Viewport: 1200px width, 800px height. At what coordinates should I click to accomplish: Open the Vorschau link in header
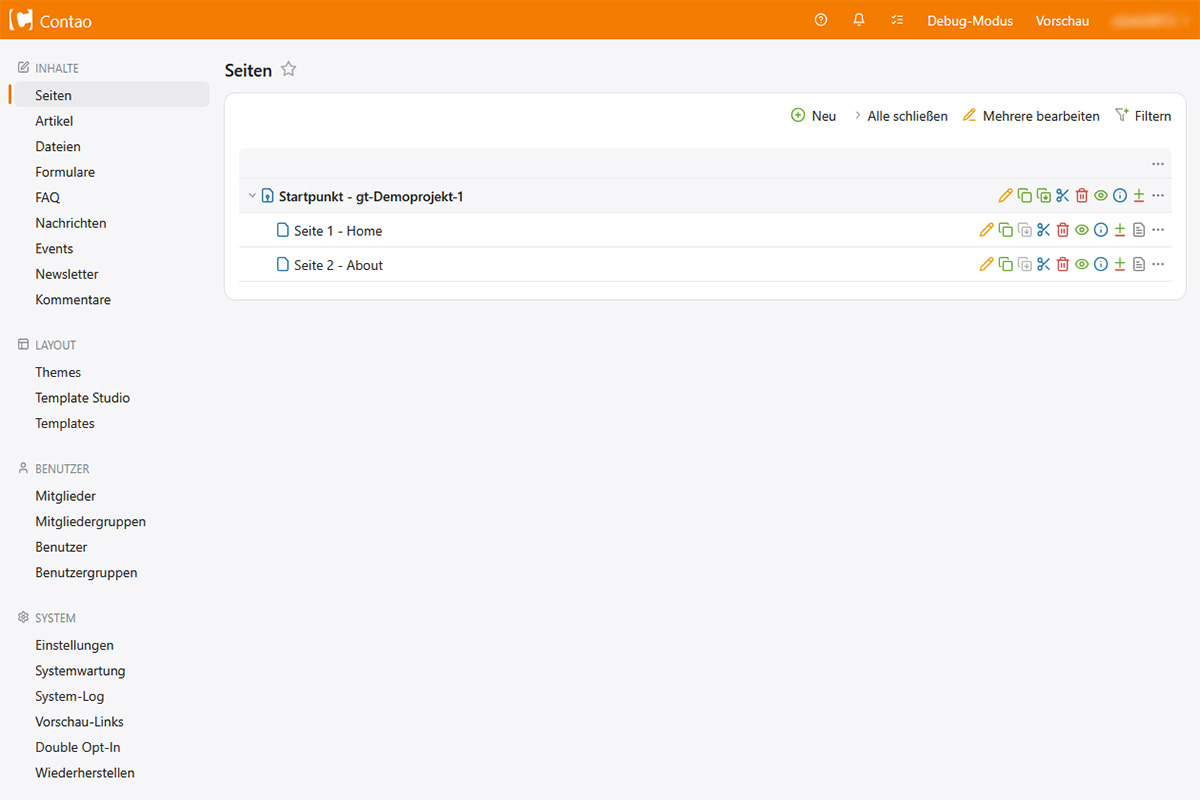(x=1062, y=20)
